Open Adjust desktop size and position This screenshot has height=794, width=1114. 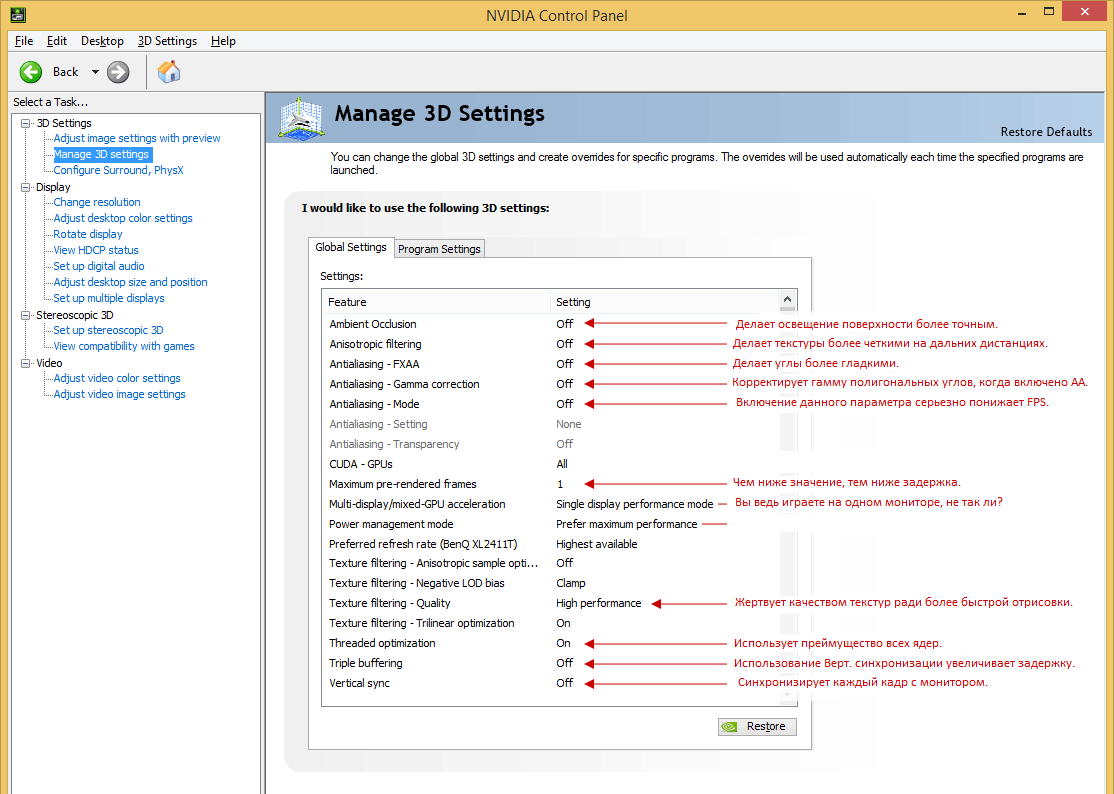(x=130, y=282)
